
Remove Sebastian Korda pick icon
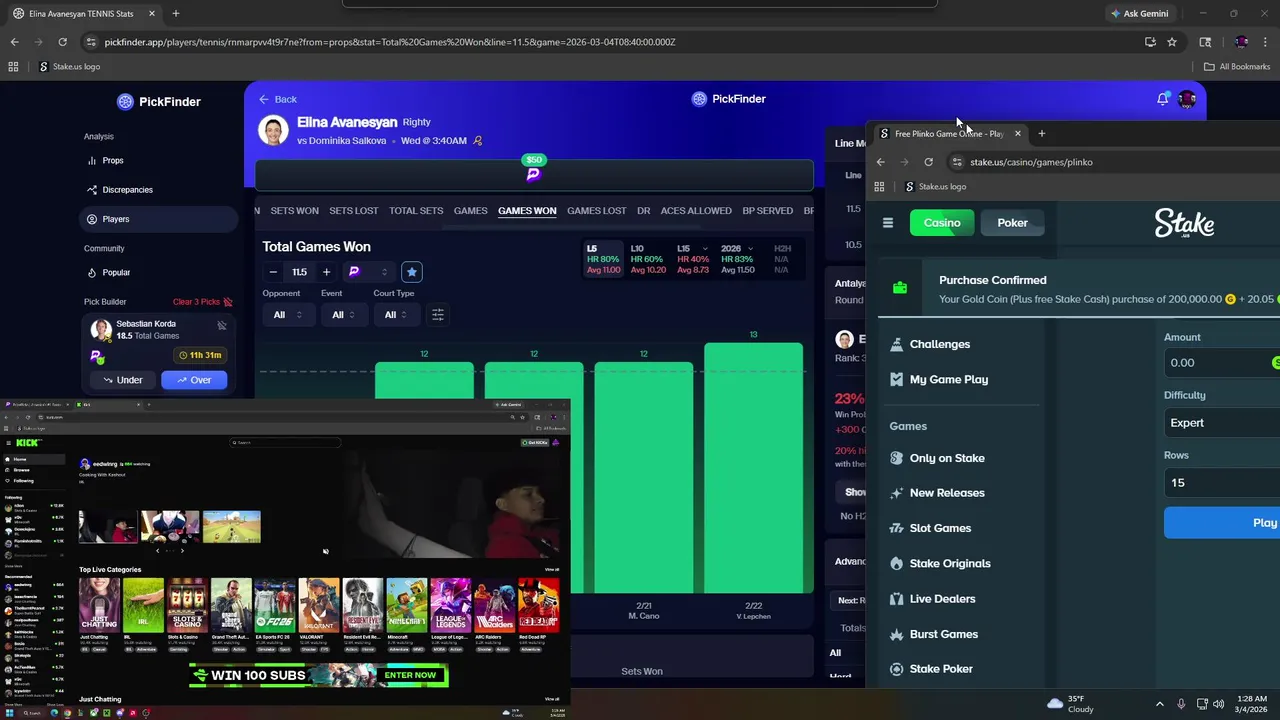222,325
